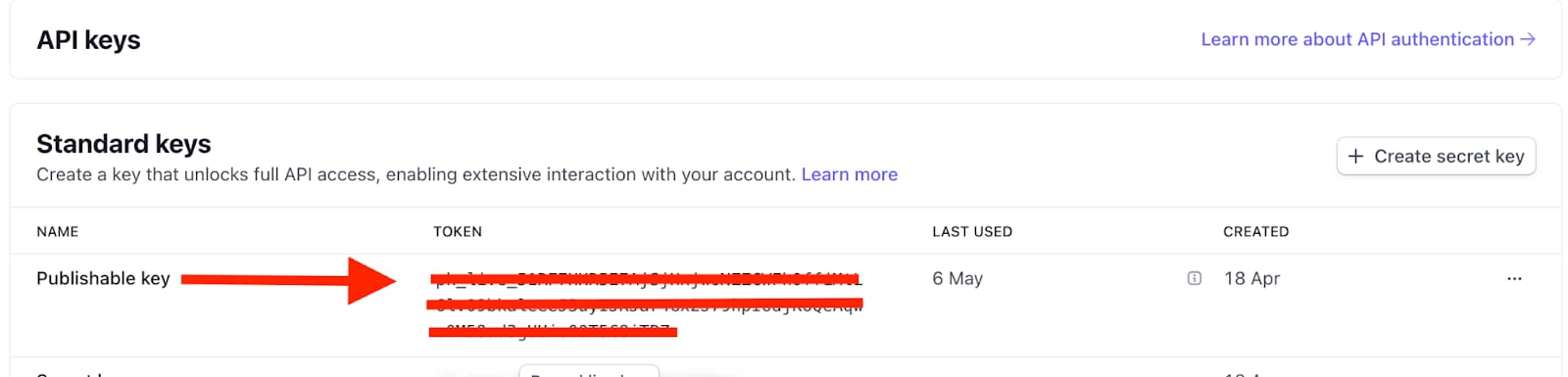Select the TOKEN column header
This screenshot has width=1568, height=377.
(458, 232)
